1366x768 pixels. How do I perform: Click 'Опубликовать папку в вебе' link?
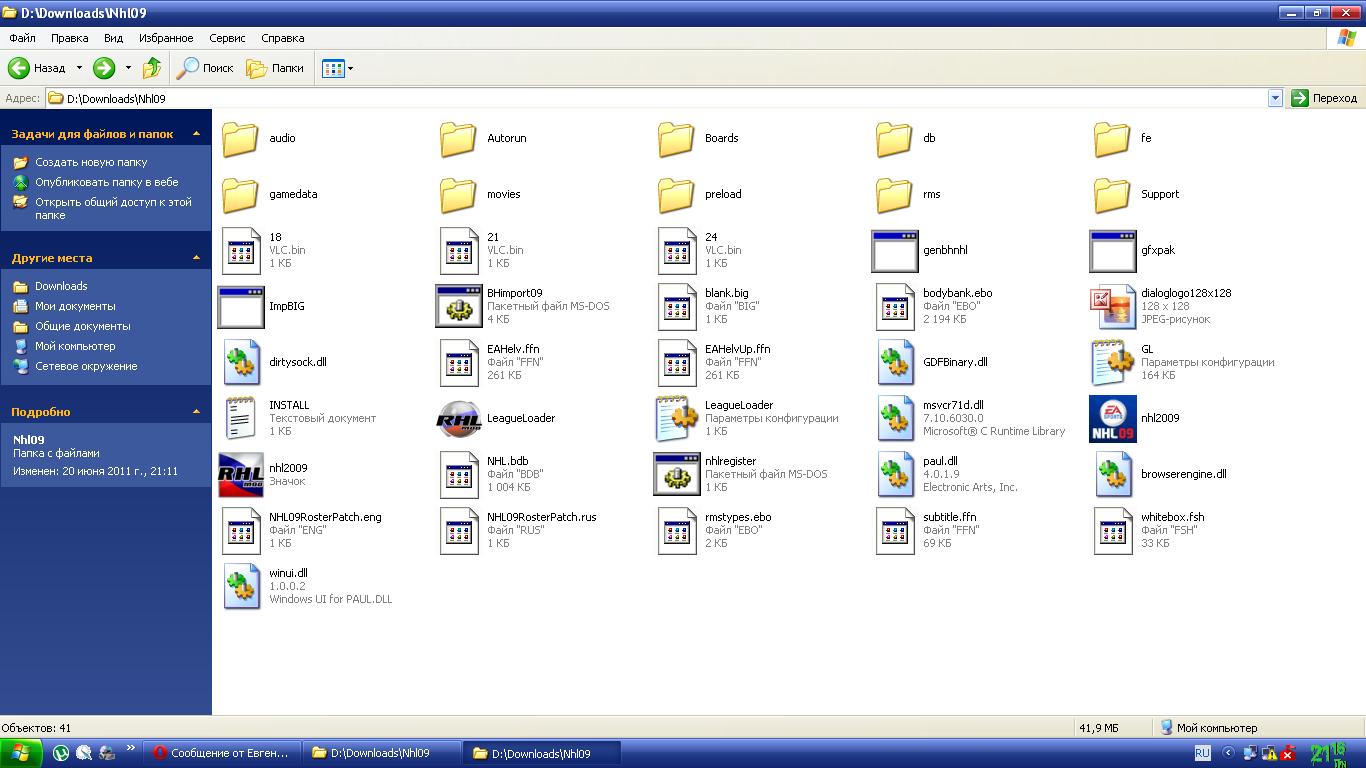pyautogui.click(x=106, y=182)
